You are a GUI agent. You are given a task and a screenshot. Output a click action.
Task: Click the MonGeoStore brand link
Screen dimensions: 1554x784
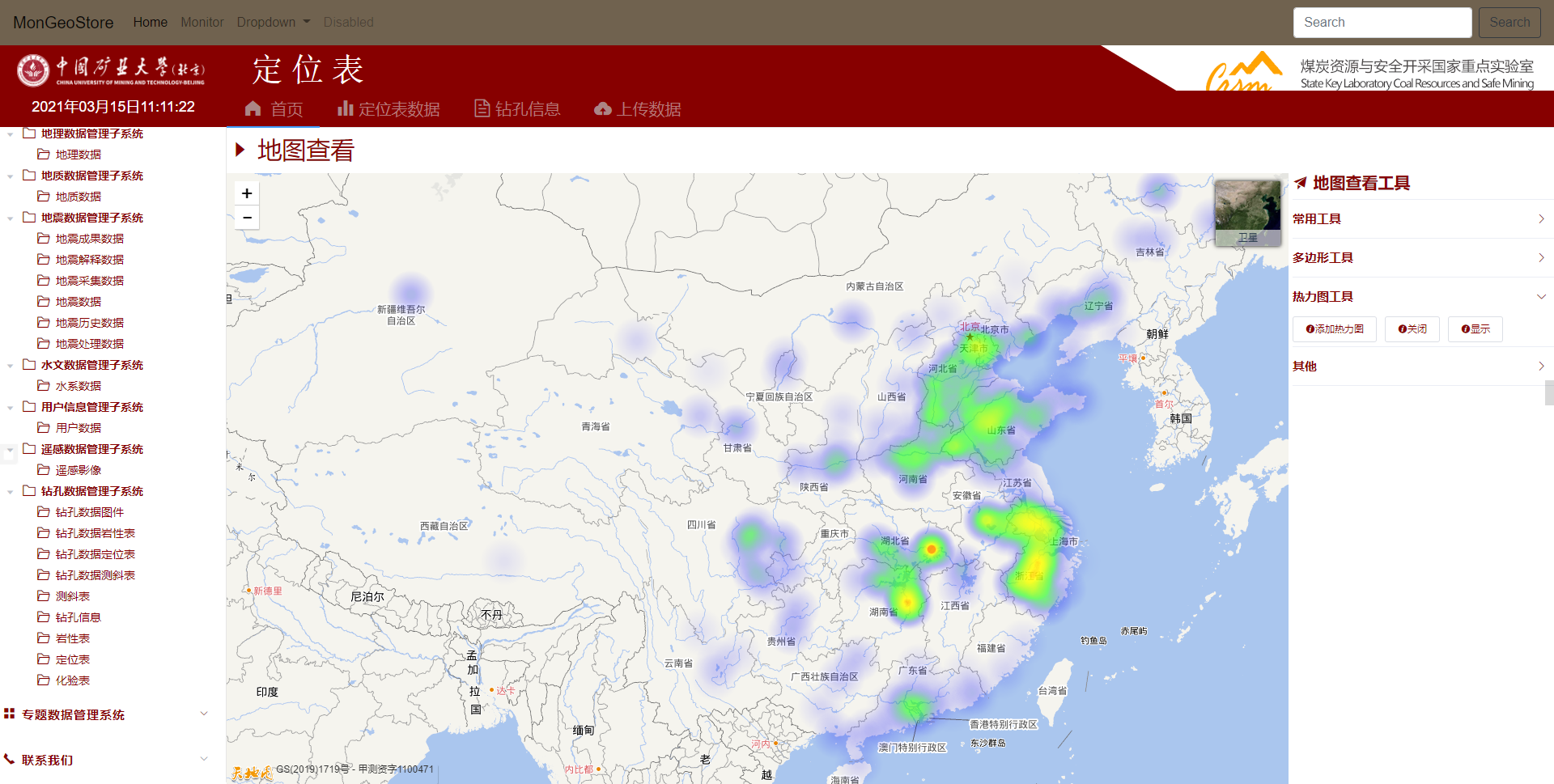tap(63, 23)
